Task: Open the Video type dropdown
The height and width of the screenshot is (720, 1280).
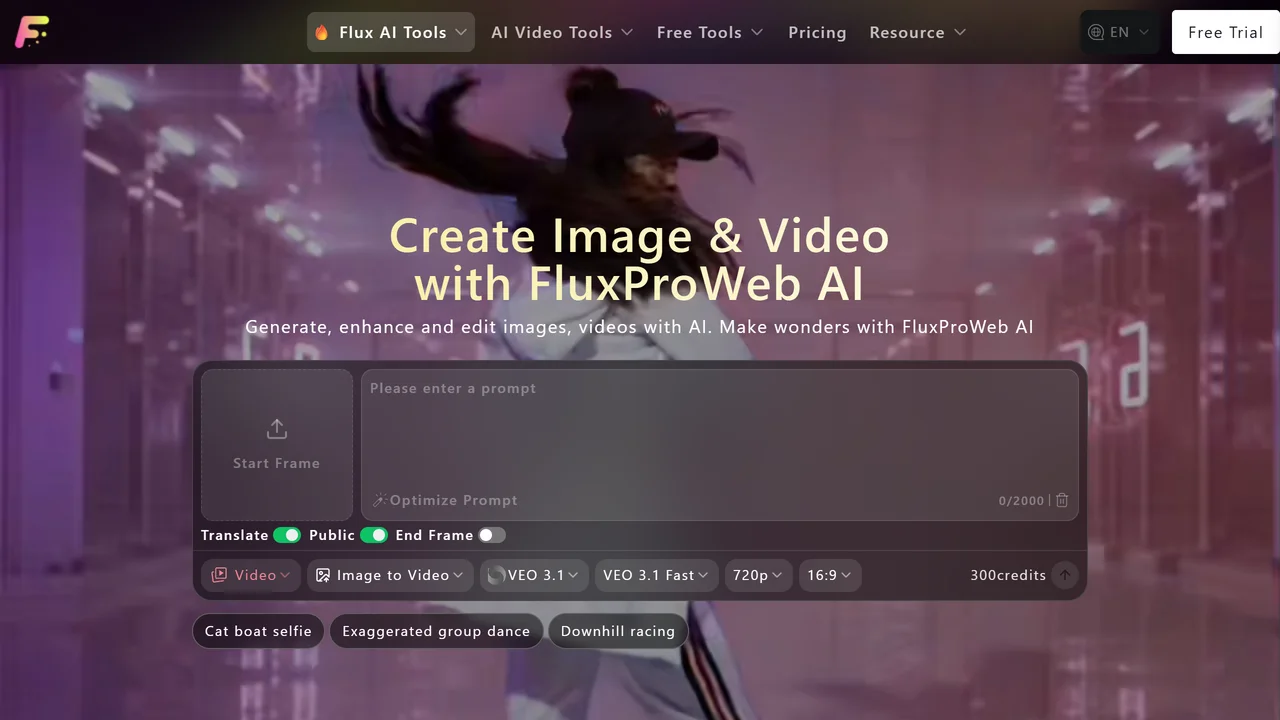Action: coord(251,575)
